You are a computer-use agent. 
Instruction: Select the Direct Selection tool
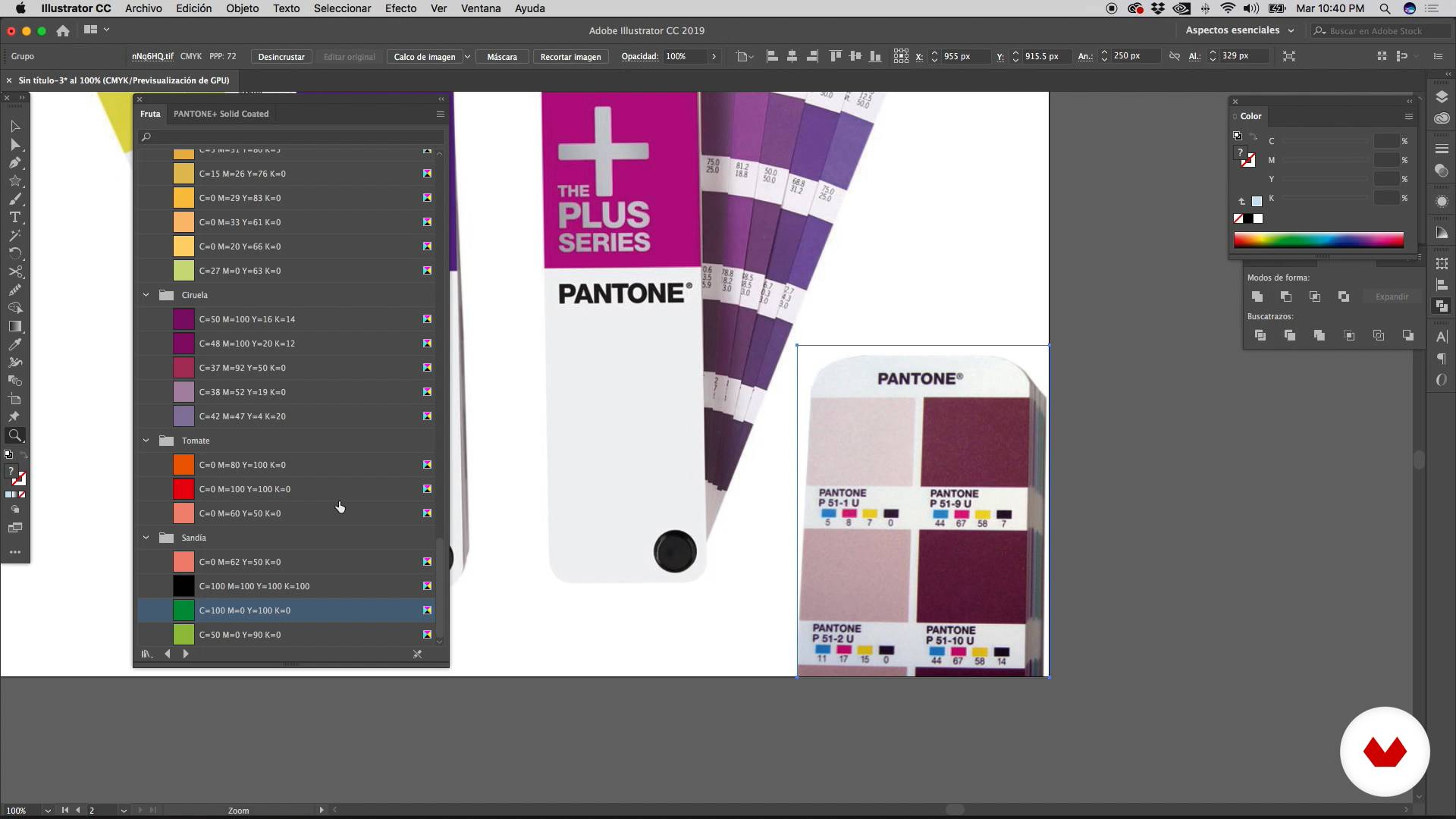pyautogui.click(x=14, y=144)
